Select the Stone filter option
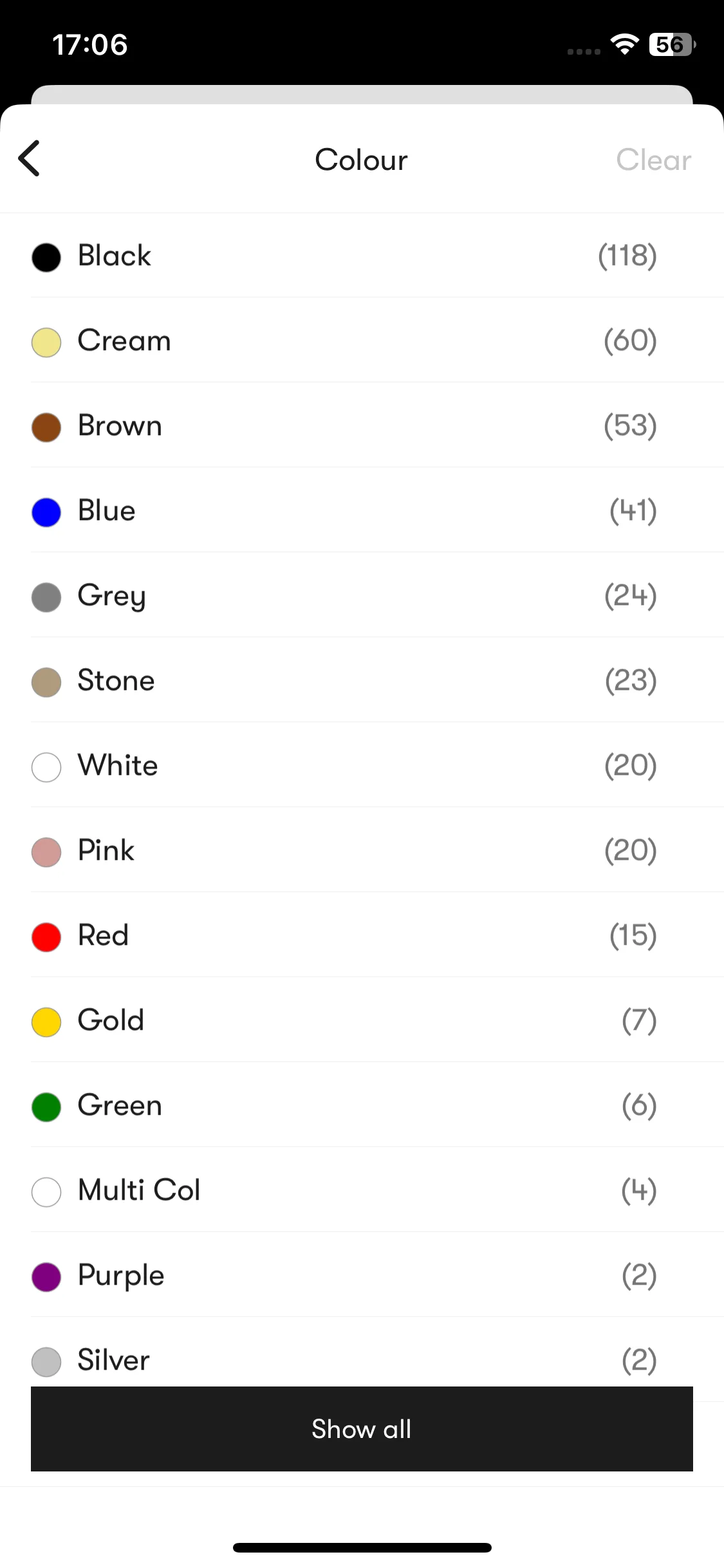This screenshot has height=1568, width=724. (x=362, y=680)
